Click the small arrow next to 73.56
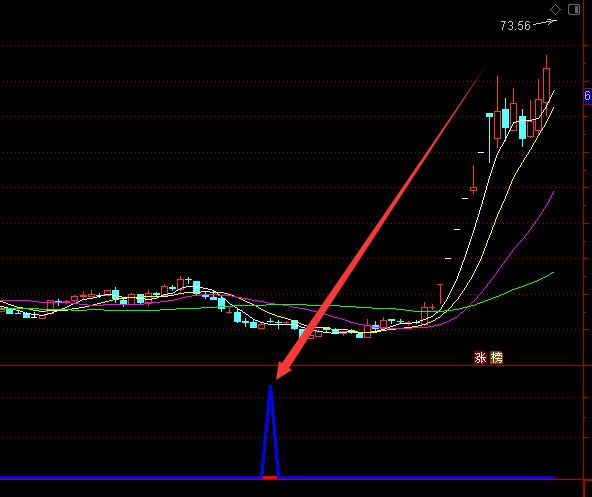Image resolution: width=592 pixels, height=497 pixels. 545,23
